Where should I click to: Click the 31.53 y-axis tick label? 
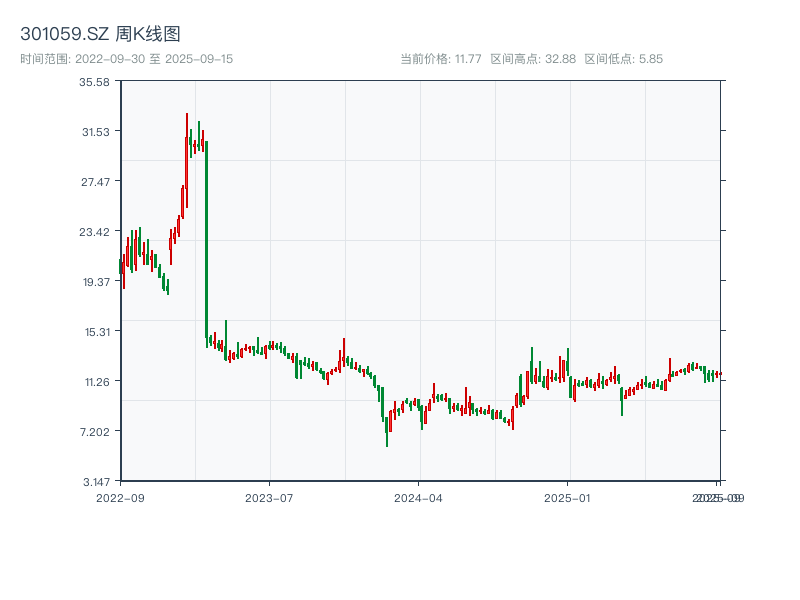pos(95,132)
